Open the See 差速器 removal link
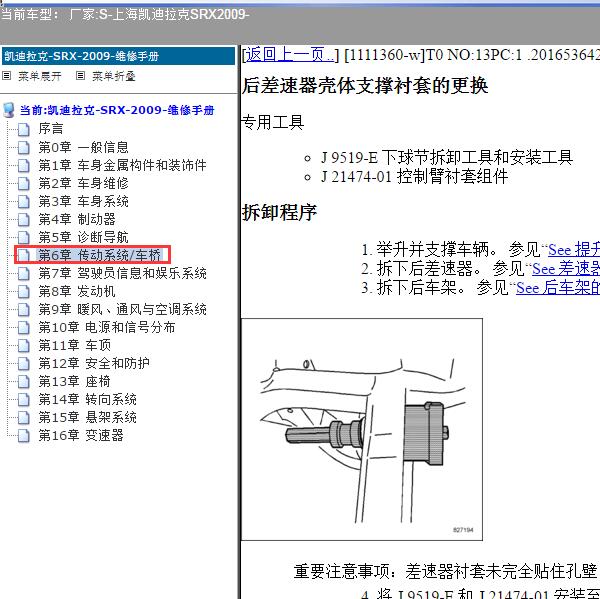 point(566,269)
